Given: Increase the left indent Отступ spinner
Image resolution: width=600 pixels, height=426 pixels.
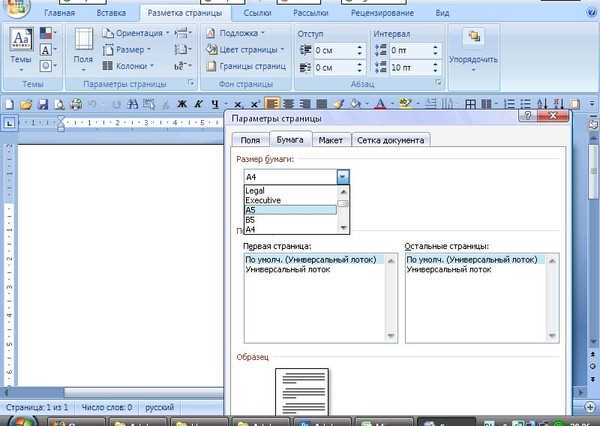Looking at the screenshot, I should click(359, 47).
